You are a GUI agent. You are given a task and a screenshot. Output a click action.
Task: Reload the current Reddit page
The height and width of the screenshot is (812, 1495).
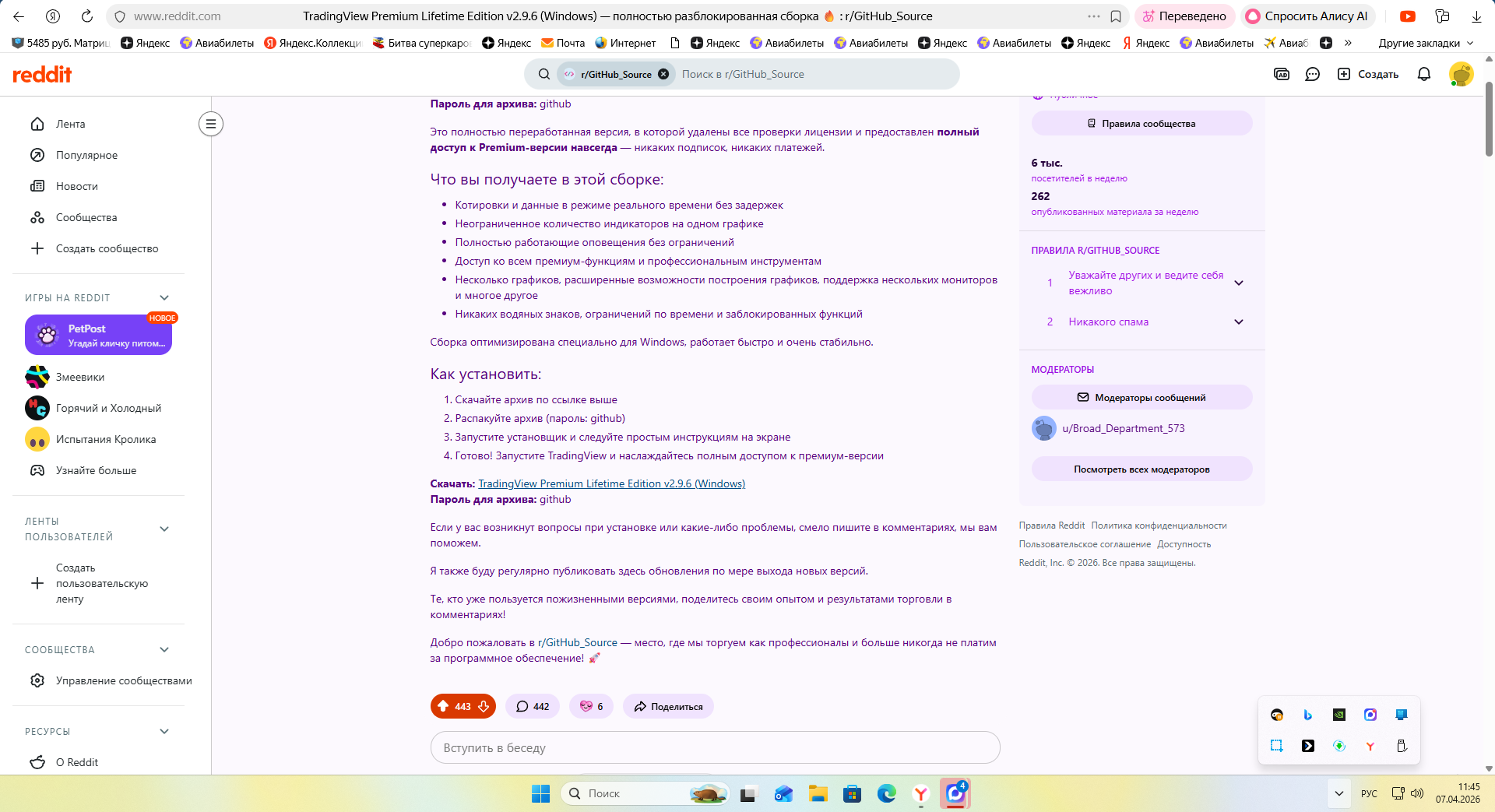[x=87, y=16]
